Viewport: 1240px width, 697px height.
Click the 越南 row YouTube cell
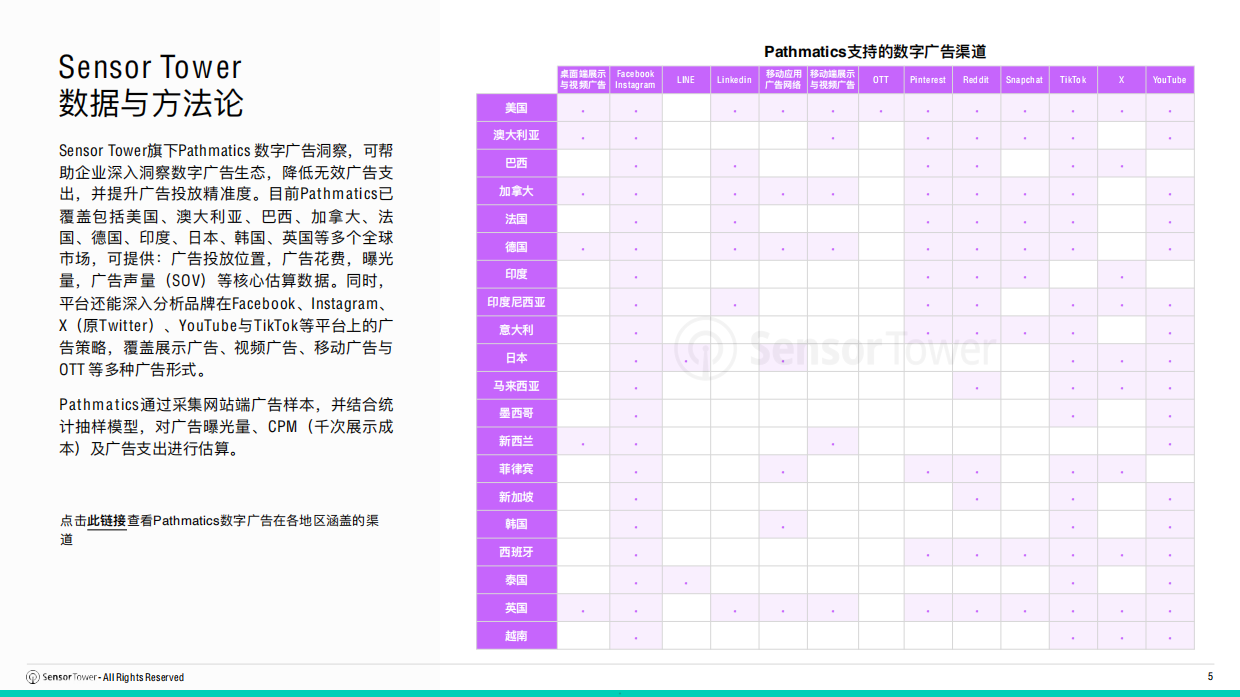[x=1169, y=635]
